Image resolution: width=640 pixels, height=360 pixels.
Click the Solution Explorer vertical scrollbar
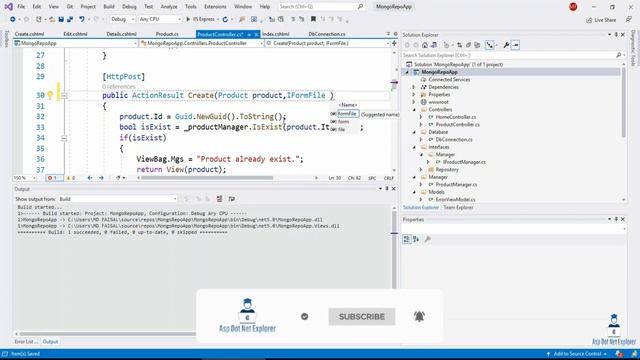624,132
